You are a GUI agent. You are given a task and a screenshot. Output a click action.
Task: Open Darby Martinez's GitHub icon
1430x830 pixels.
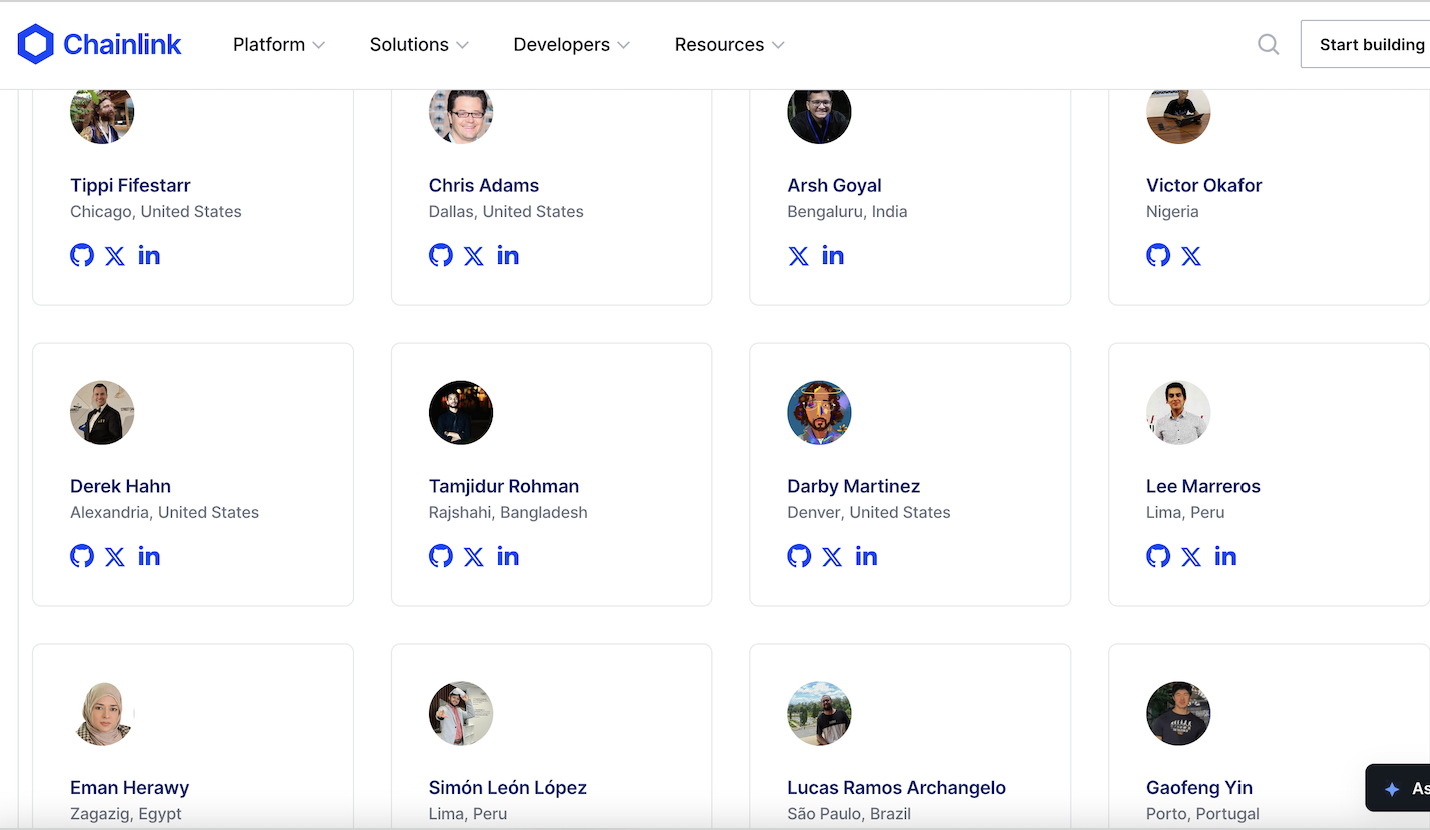[x=799, y=556]
